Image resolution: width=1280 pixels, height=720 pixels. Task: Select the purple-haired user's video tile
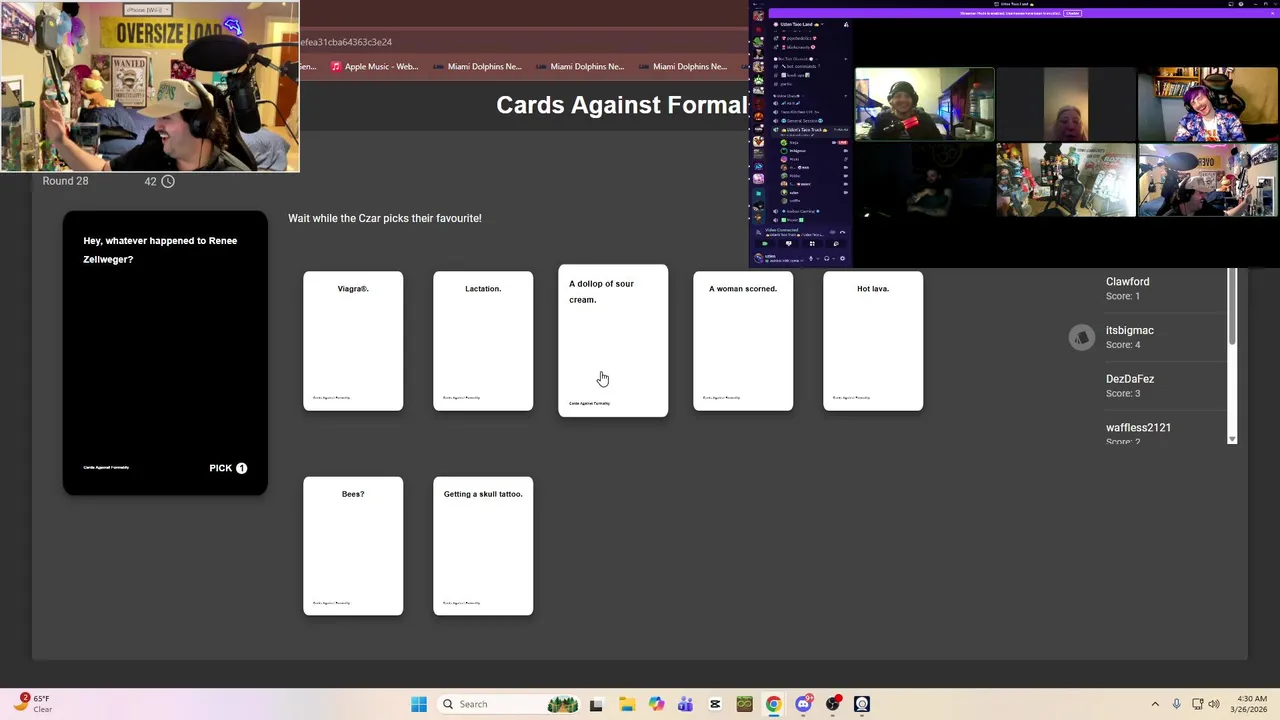[x=1207, y=104]
